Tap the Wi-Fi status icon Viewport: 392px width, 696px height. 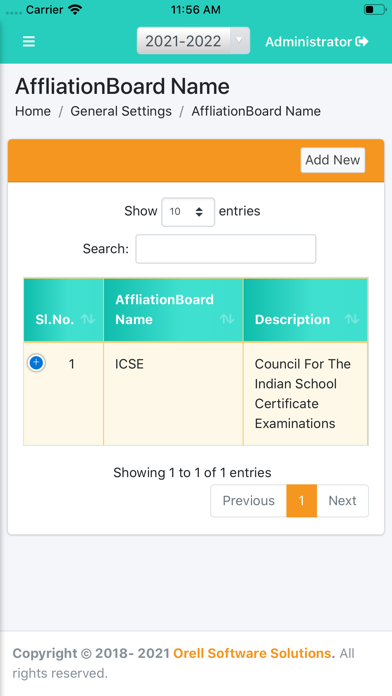click(76, 9)
